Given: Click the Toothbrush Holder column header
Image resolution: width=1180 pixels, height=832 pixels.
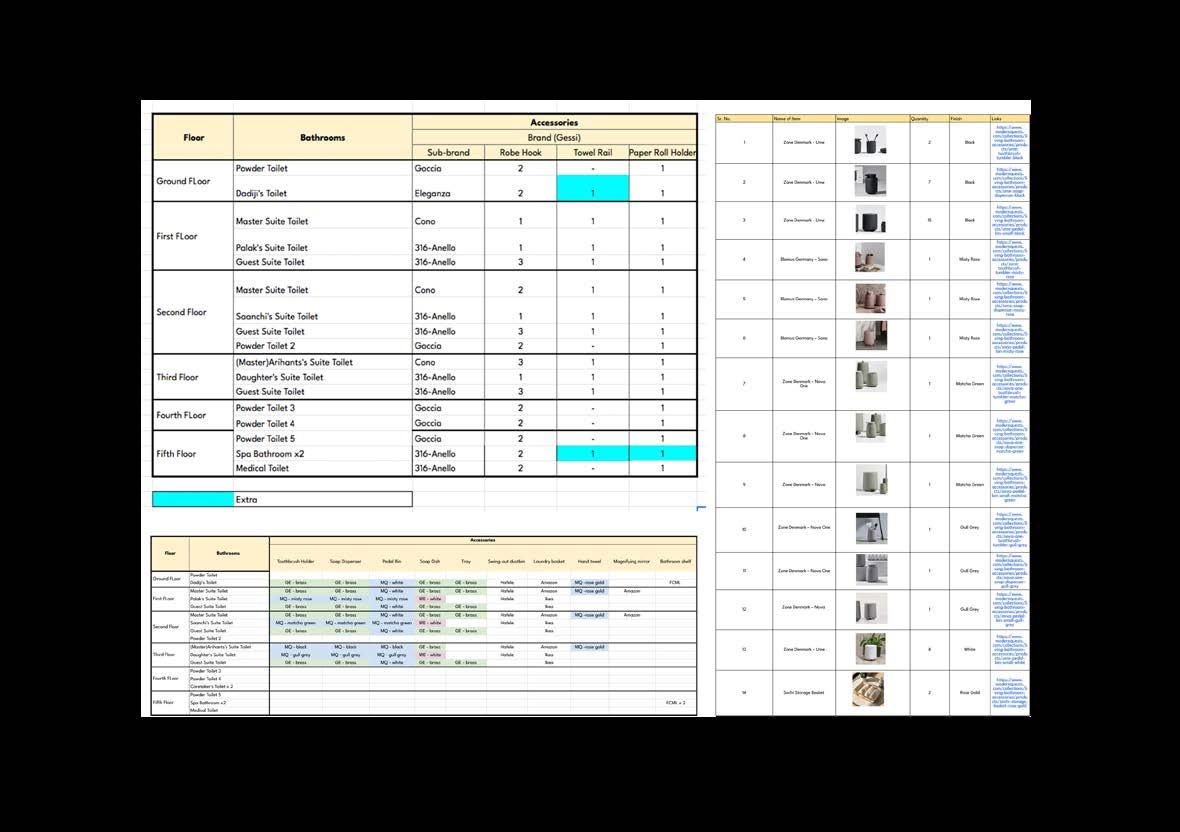Looking at the screenshot, I should [296, 561].
